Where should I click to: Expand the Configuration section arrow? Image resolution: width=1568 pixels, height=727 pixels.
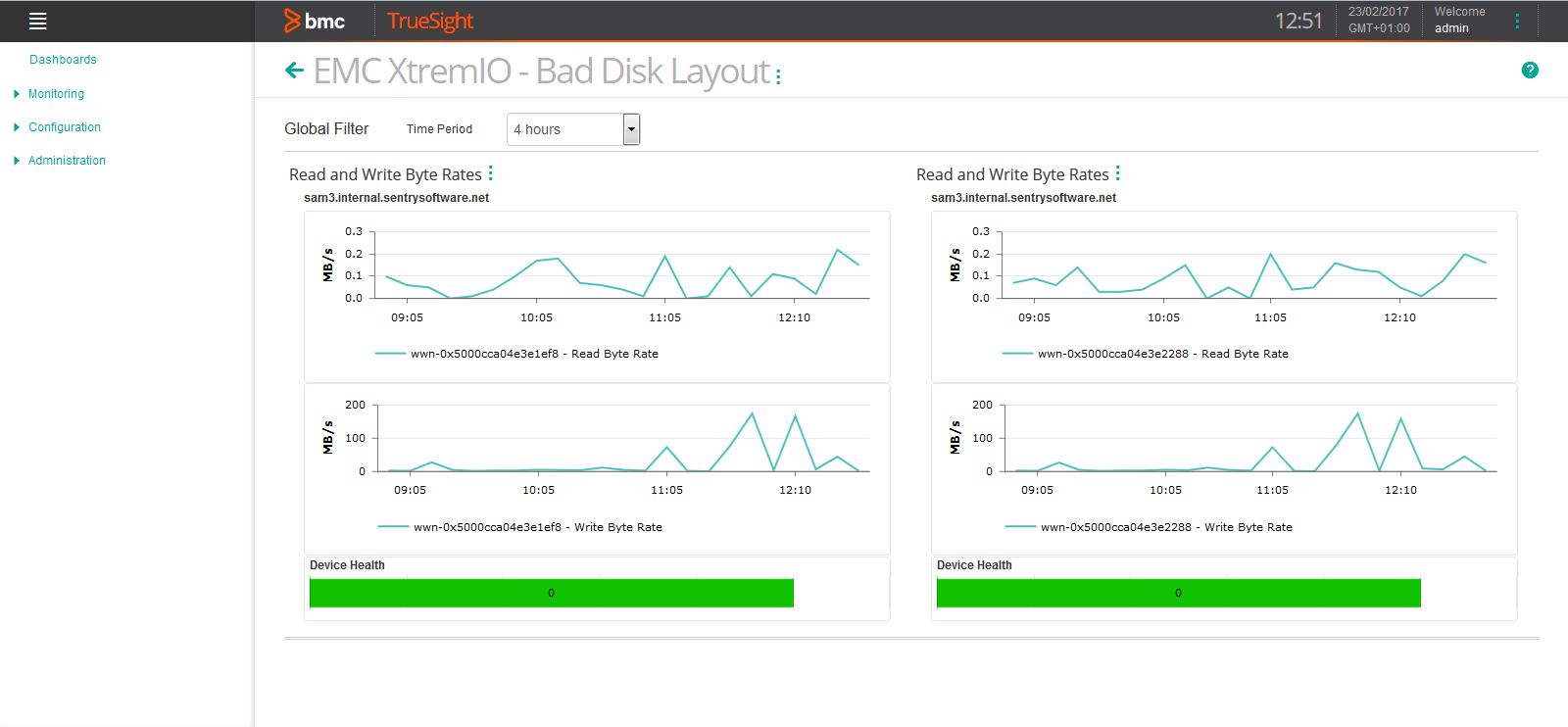click(x=17, y=127)
